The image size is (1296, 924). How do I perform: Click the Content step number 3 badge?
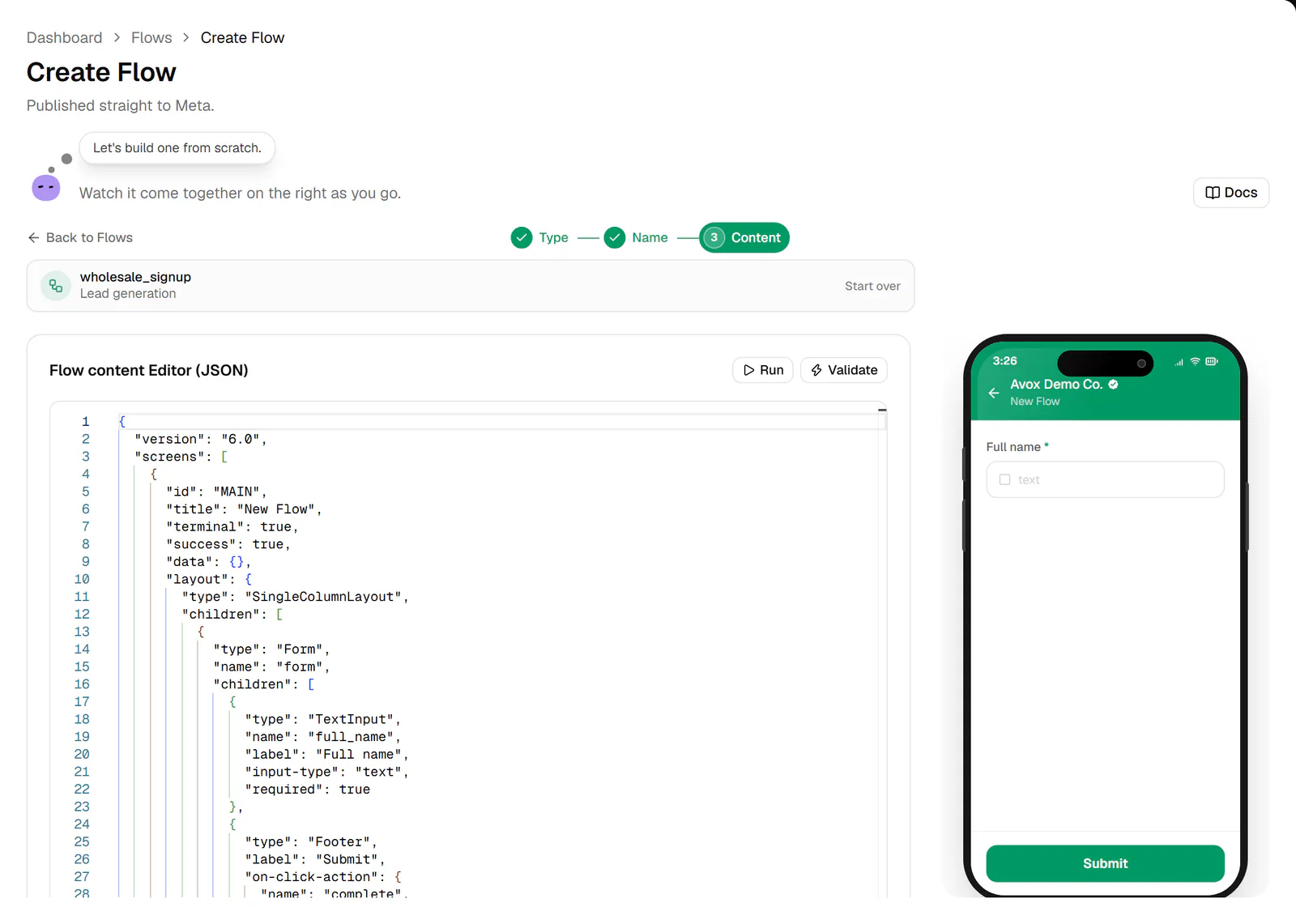pyautogui.click(x=714, y=237)
